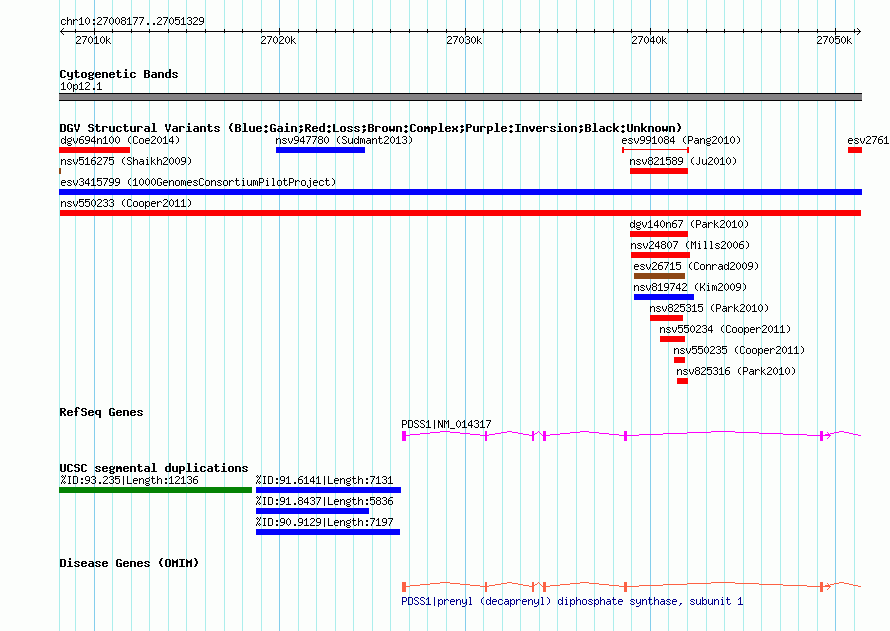Click the nsv821589 (Ju2010) variant label
Screen dimensions: 890x631
click(x=683, y=161)
